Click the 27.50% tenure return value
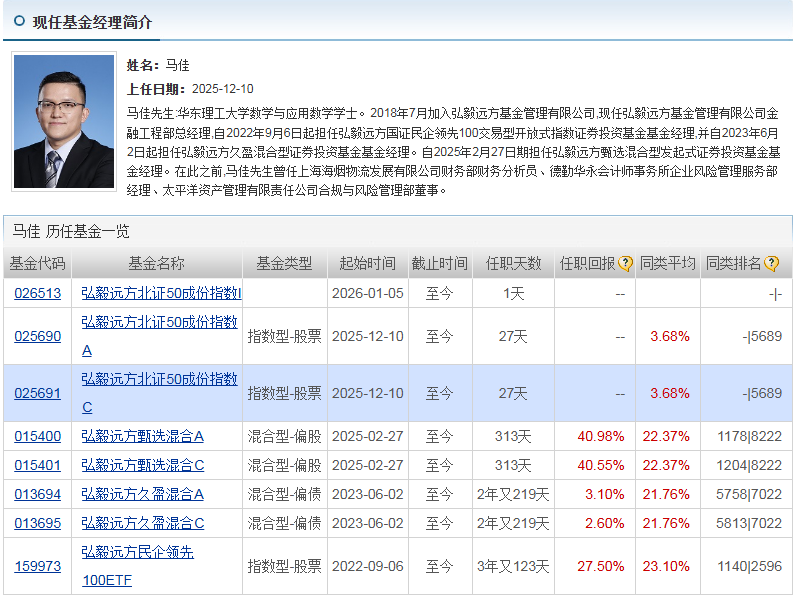 pos(601,567)
